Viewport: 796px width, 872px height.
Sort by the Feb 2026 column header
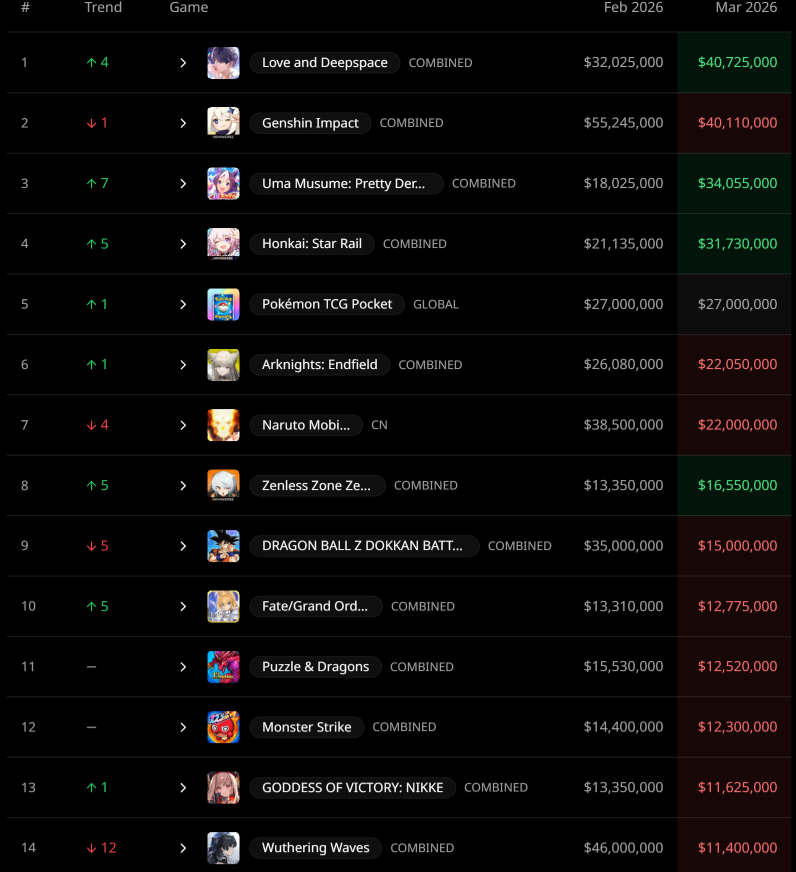tap(634, 7)
